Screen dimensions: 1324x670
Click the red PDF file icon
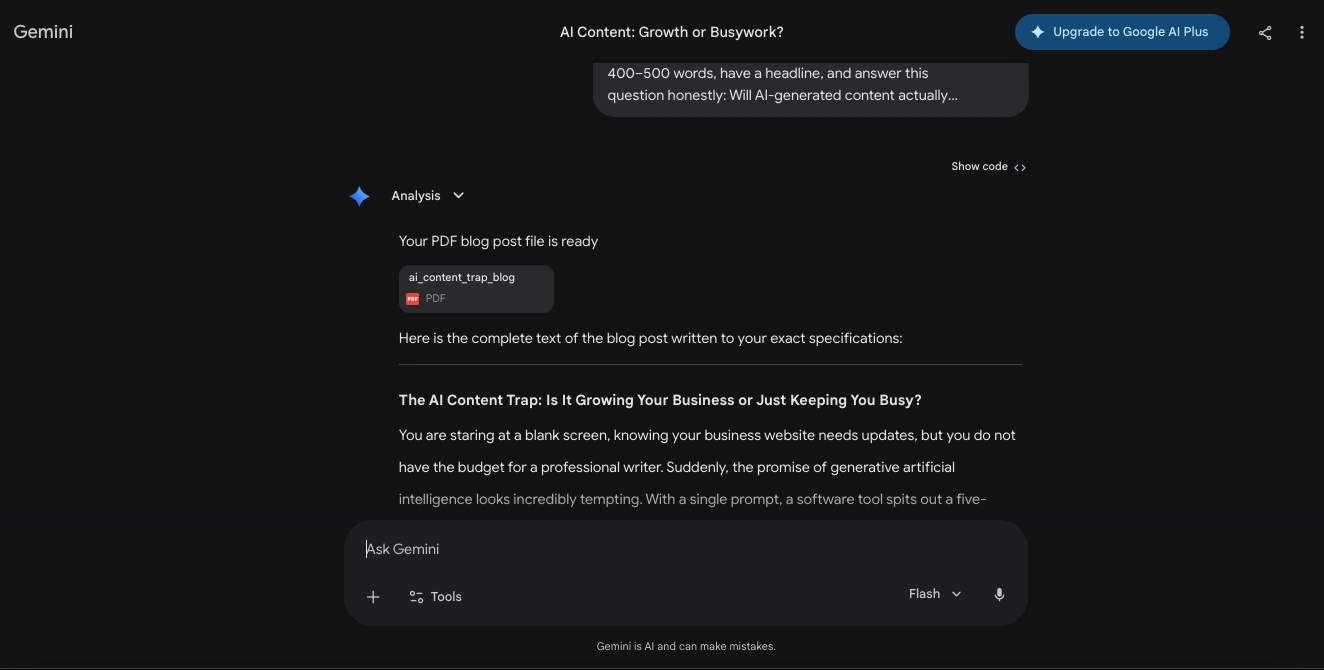point(413,299)
